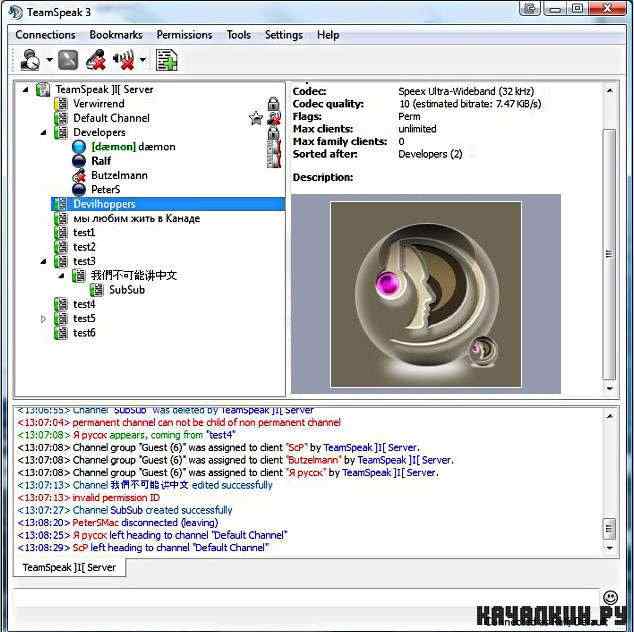Click the Russian-named channel icon
The width and height of the screenshot is (634, 632).
(x=61, y=219)
